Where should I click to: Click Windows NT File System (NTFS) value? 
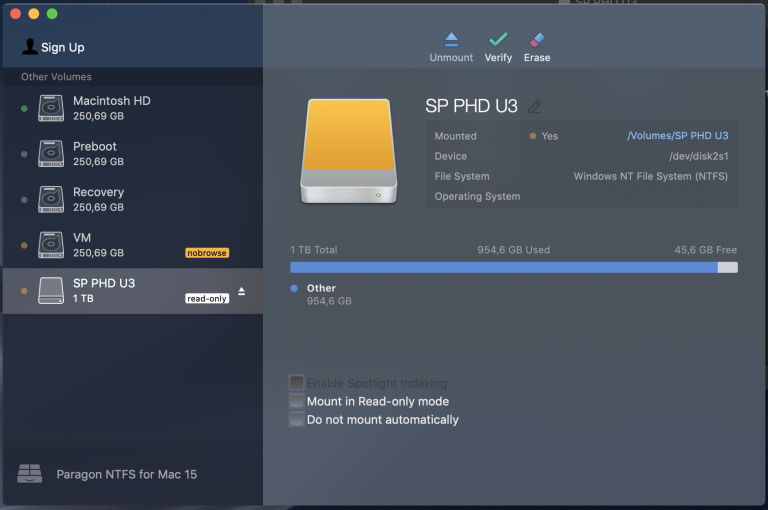pyautogui.click(x=650, y=176)
